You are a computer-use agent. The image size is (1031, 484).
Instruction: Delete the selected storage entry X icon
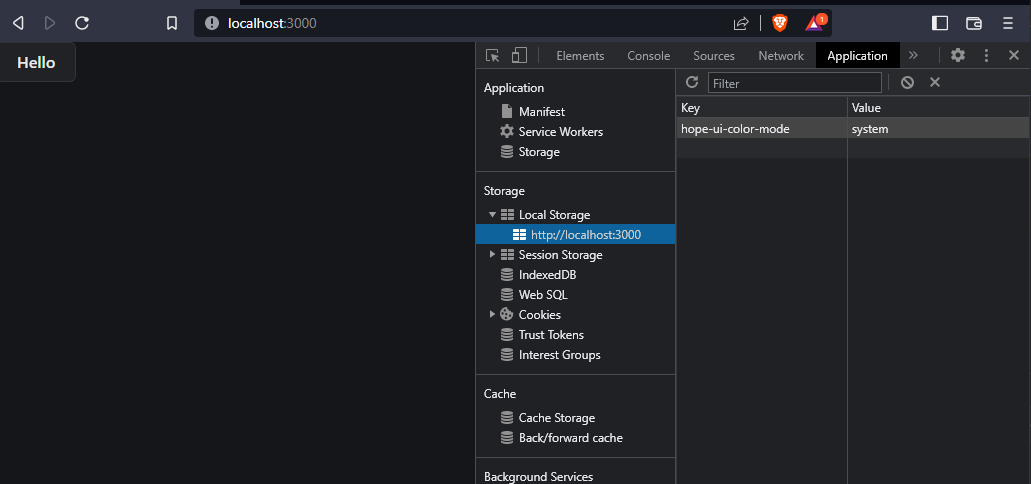[935, 82]
